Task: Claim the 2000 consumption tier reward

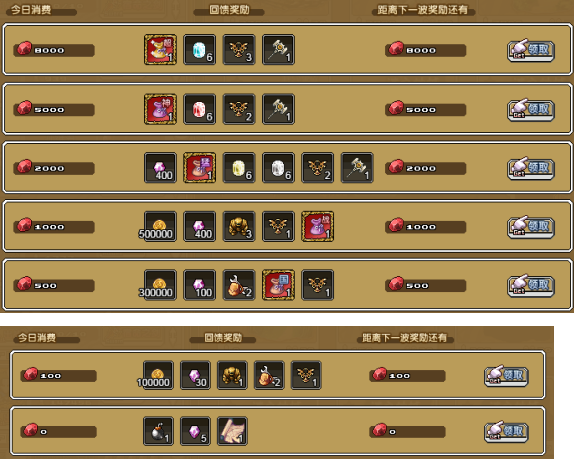Action: pyautogui.click(x=531, y=168)
